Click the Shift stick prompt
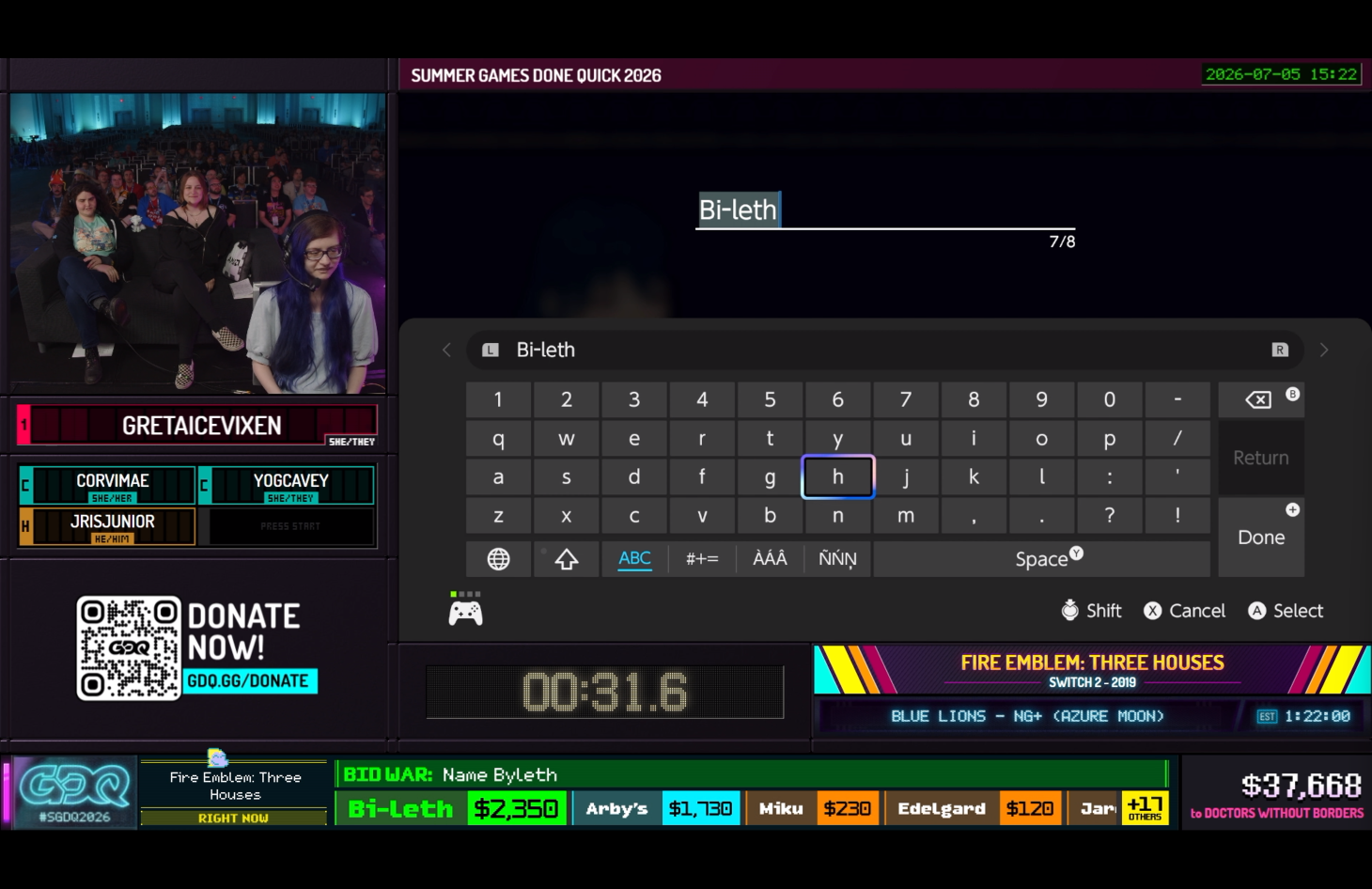 [x=1091, y=611]
